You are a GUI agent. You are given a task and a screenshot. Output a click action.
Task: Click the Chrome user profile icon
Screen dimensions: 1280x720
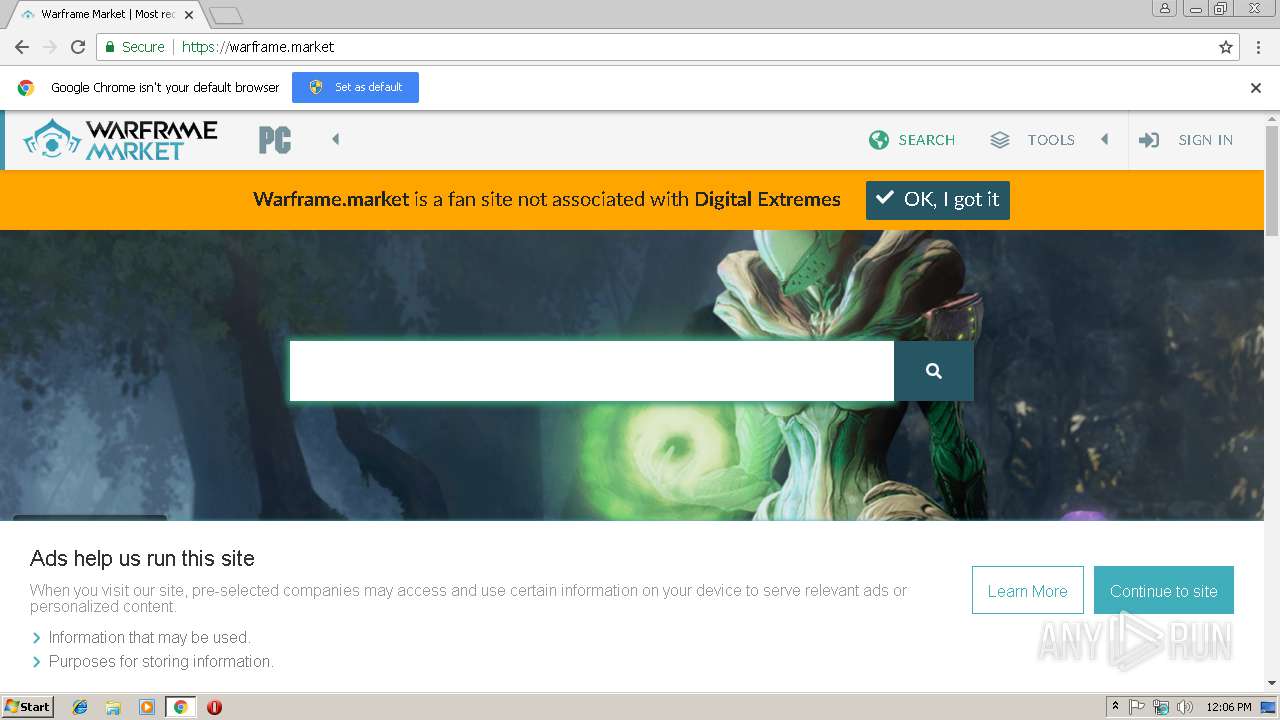(x=1165, y=8)
